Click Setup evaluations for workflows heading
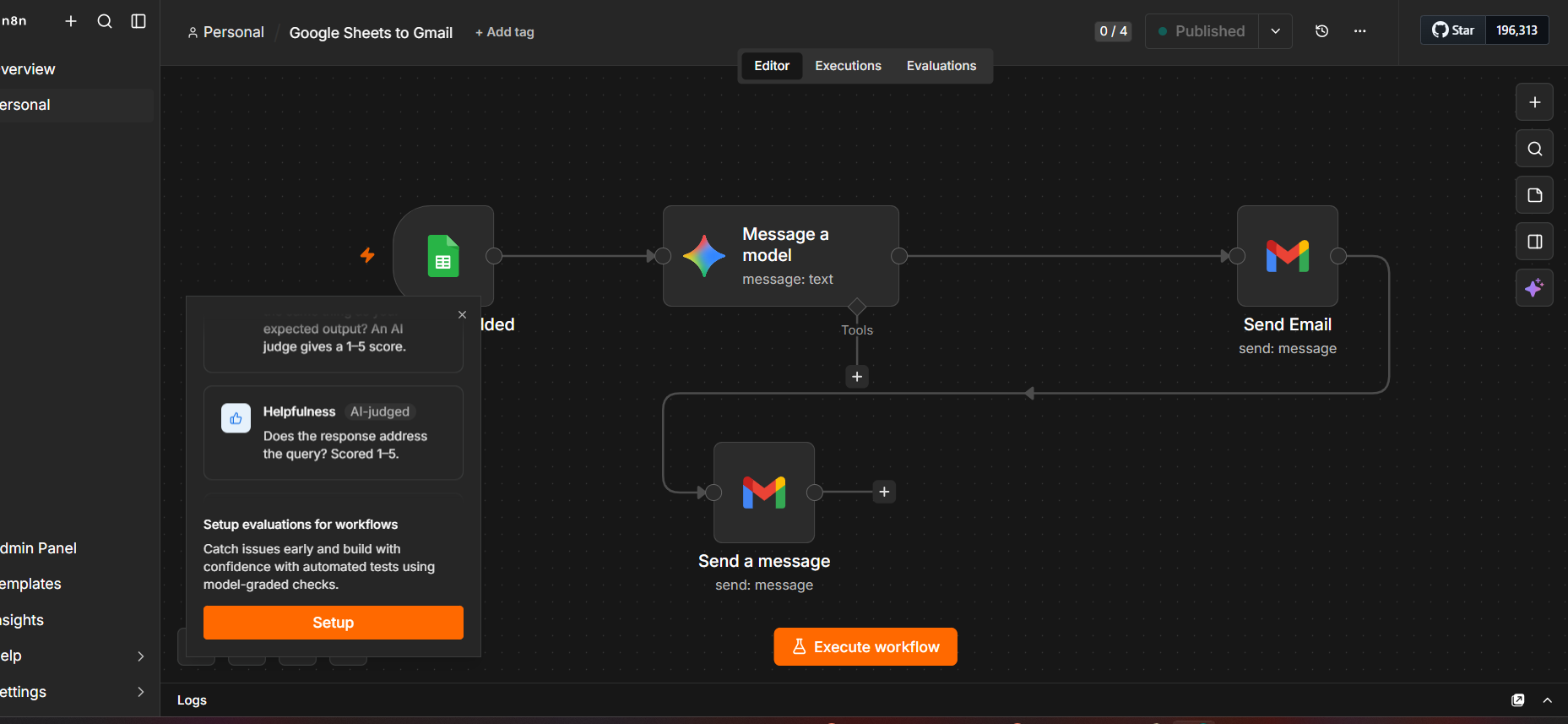Image resolution: width=1568 pixels, height=724 pixels. 301,525
